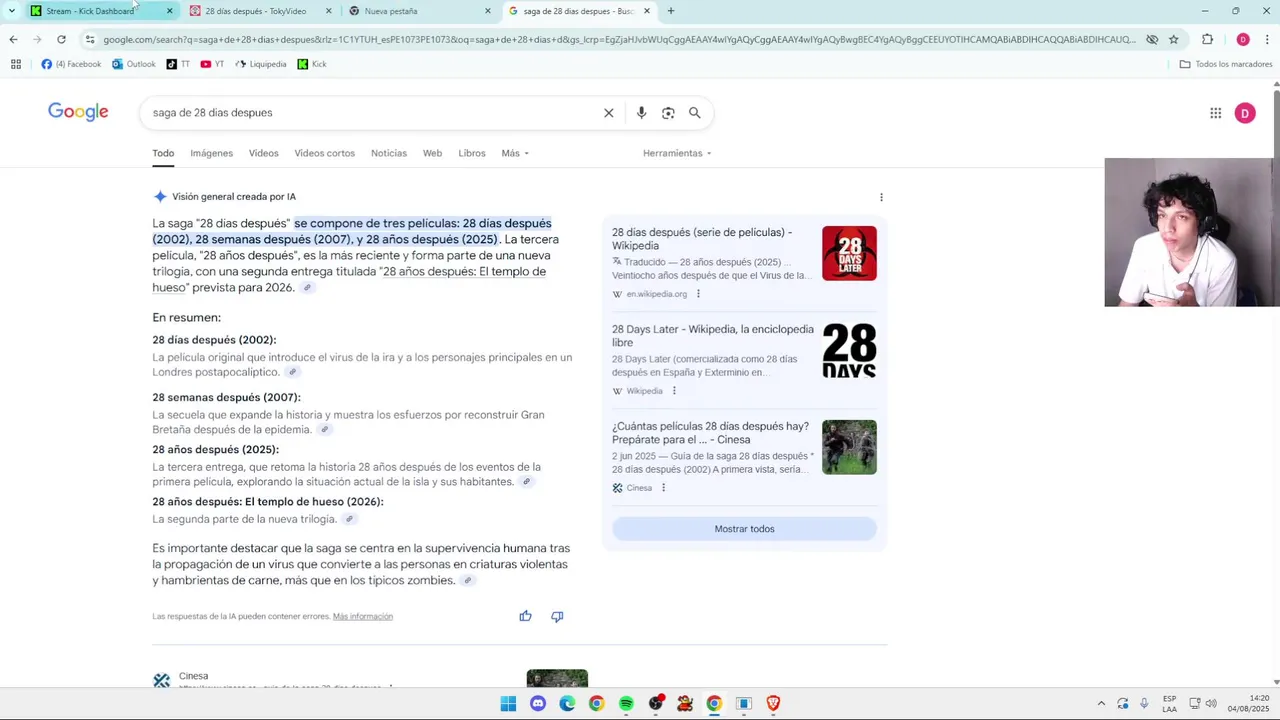Open Windows Start menu
Screen dimensions: 1280x720
pyautogui.click(x=508, y=703)
